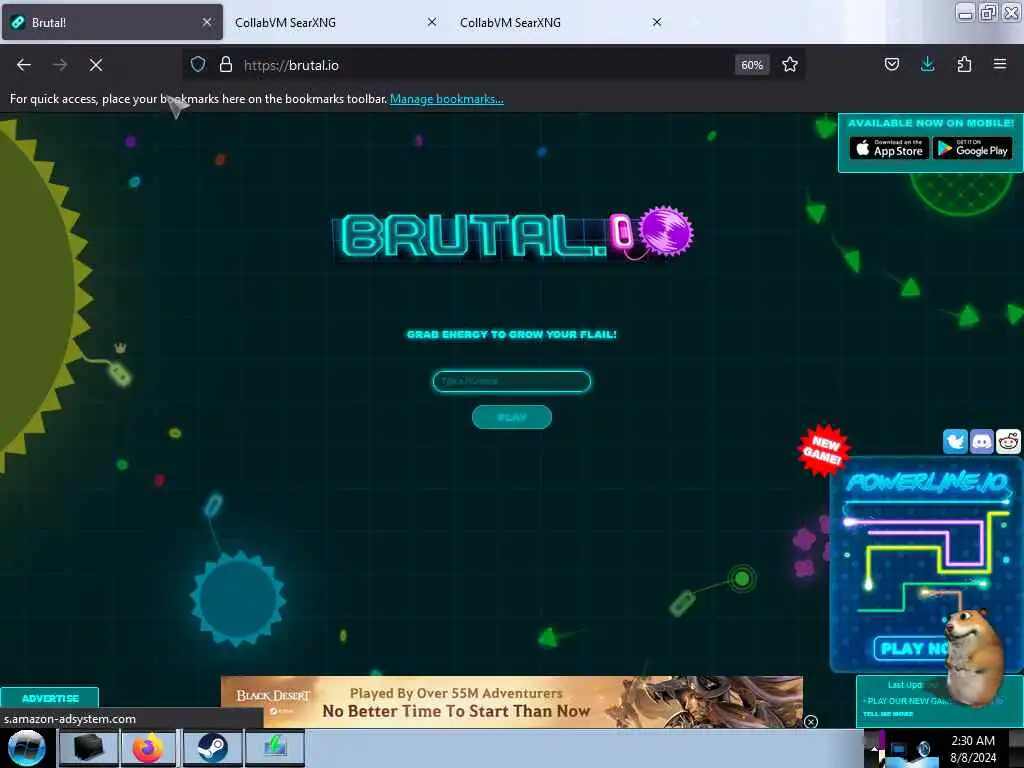Screen dimensions: 1024x768
Task: Click the App Store download badge
Action: click(889, 148)
